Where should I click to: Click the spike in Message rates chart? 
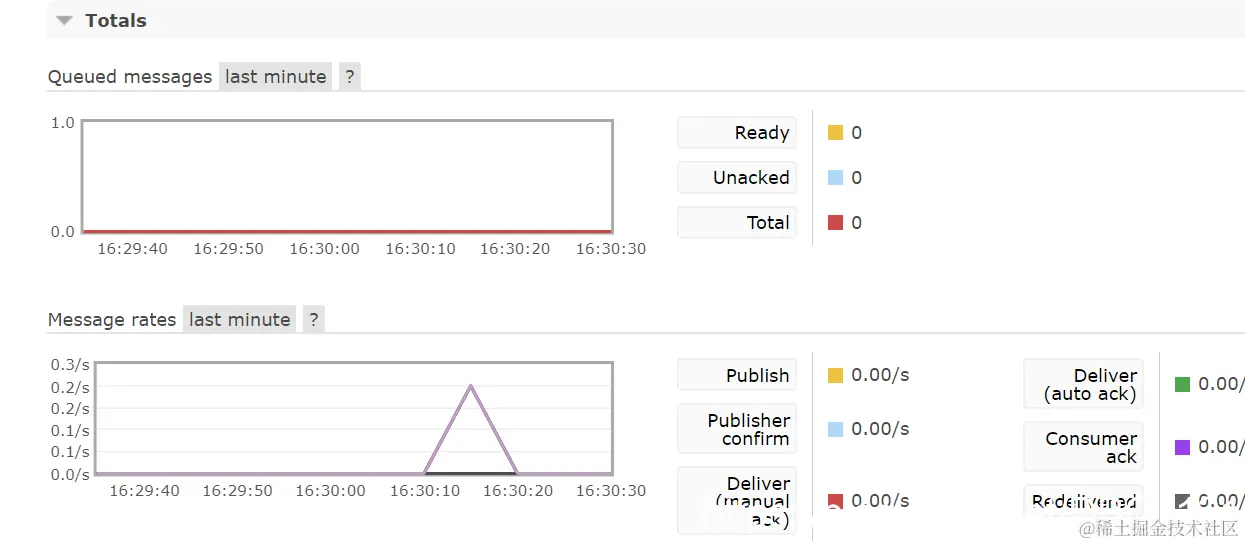[x=470, y=388]
